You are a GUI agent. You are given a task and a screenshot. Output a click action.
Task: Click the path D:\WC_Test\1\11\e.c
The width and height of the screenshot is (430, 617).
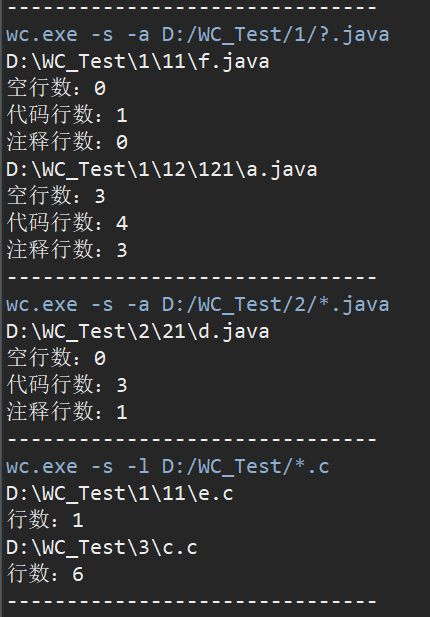120,494
